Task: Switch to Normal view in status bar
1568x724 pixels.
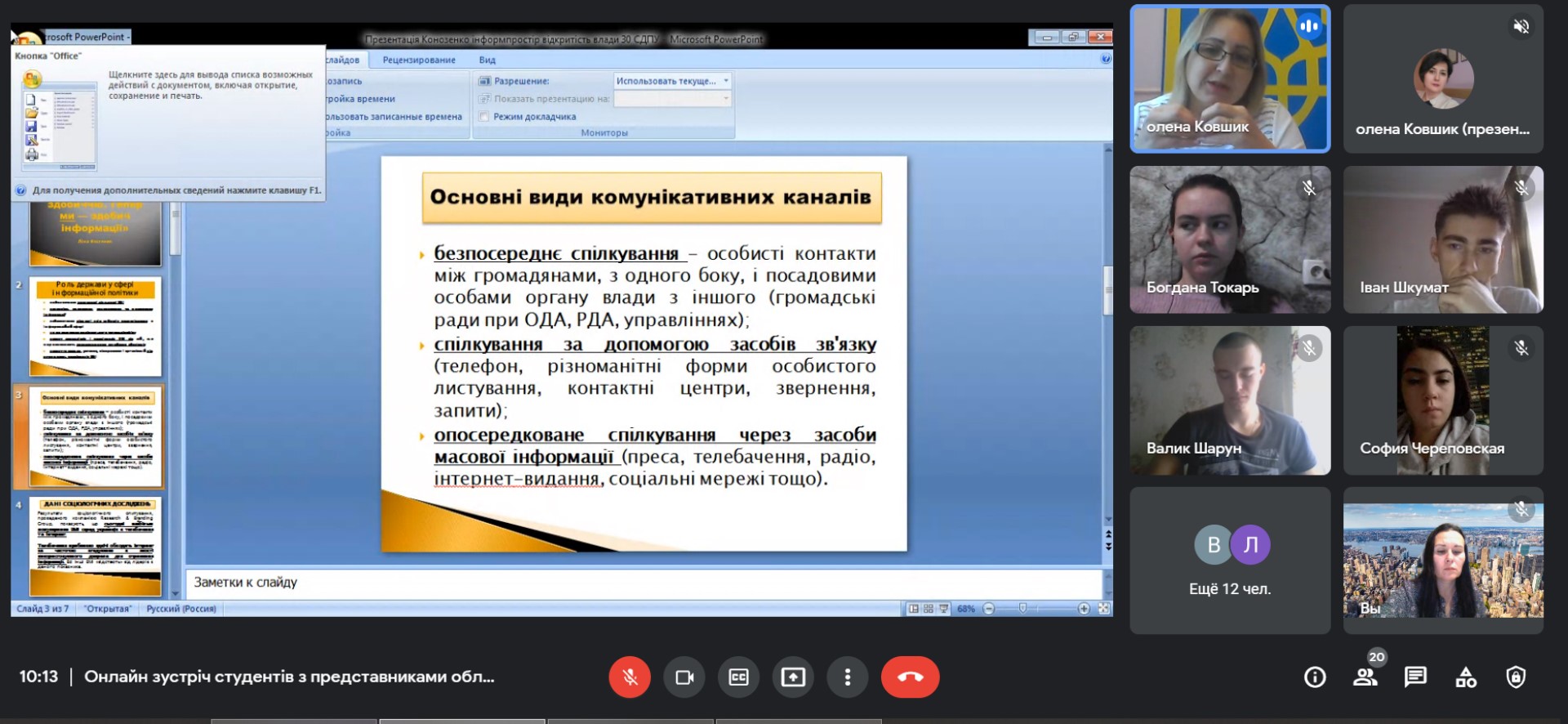Action: [x=914, y=609]
